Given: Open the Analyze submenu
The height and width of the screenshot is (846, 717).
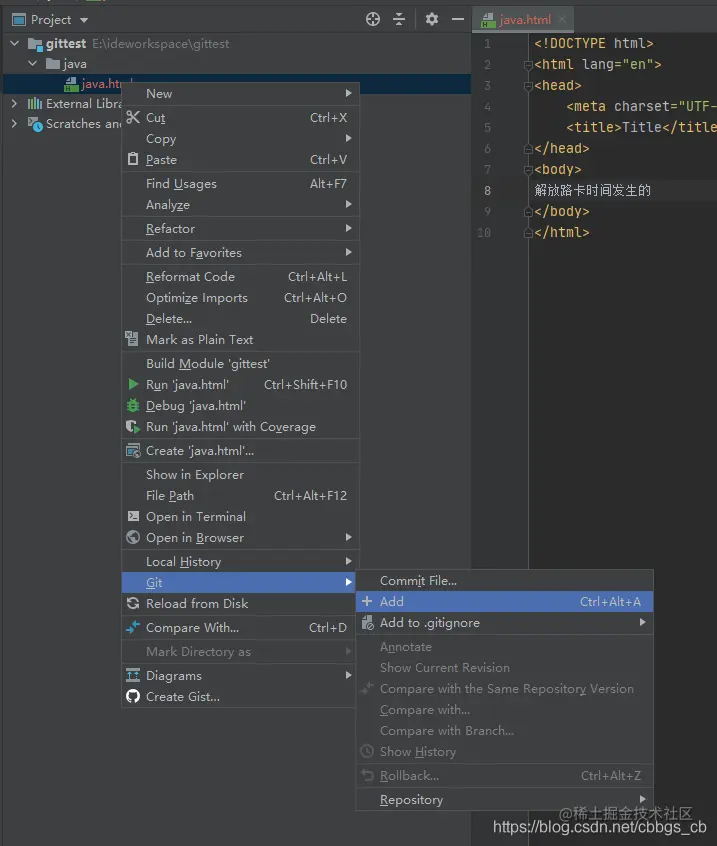Looking at the screenshot, I should (241, 204).
